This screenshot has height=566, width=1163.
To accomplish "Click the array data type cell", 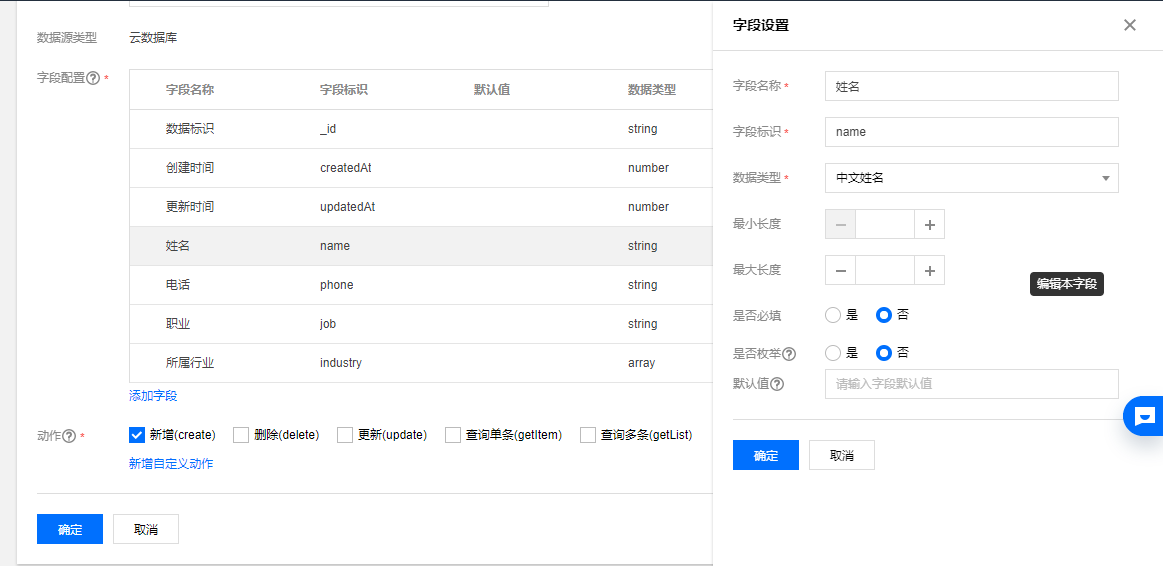I will [x=642, y=363].
